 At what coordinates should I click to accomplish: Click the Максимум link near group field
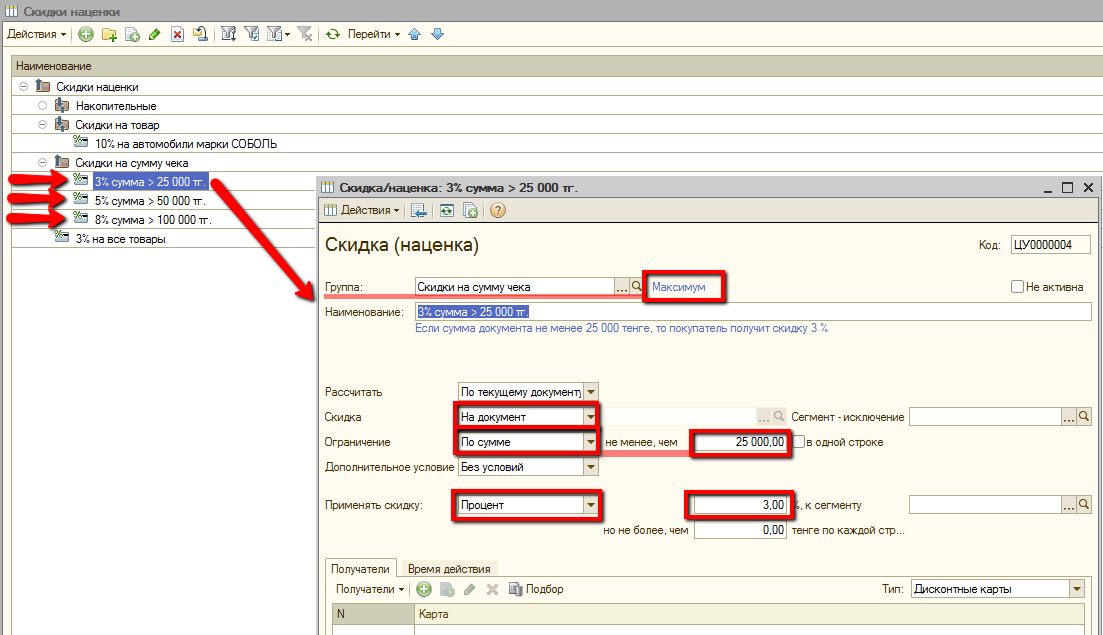pos(679,287)
